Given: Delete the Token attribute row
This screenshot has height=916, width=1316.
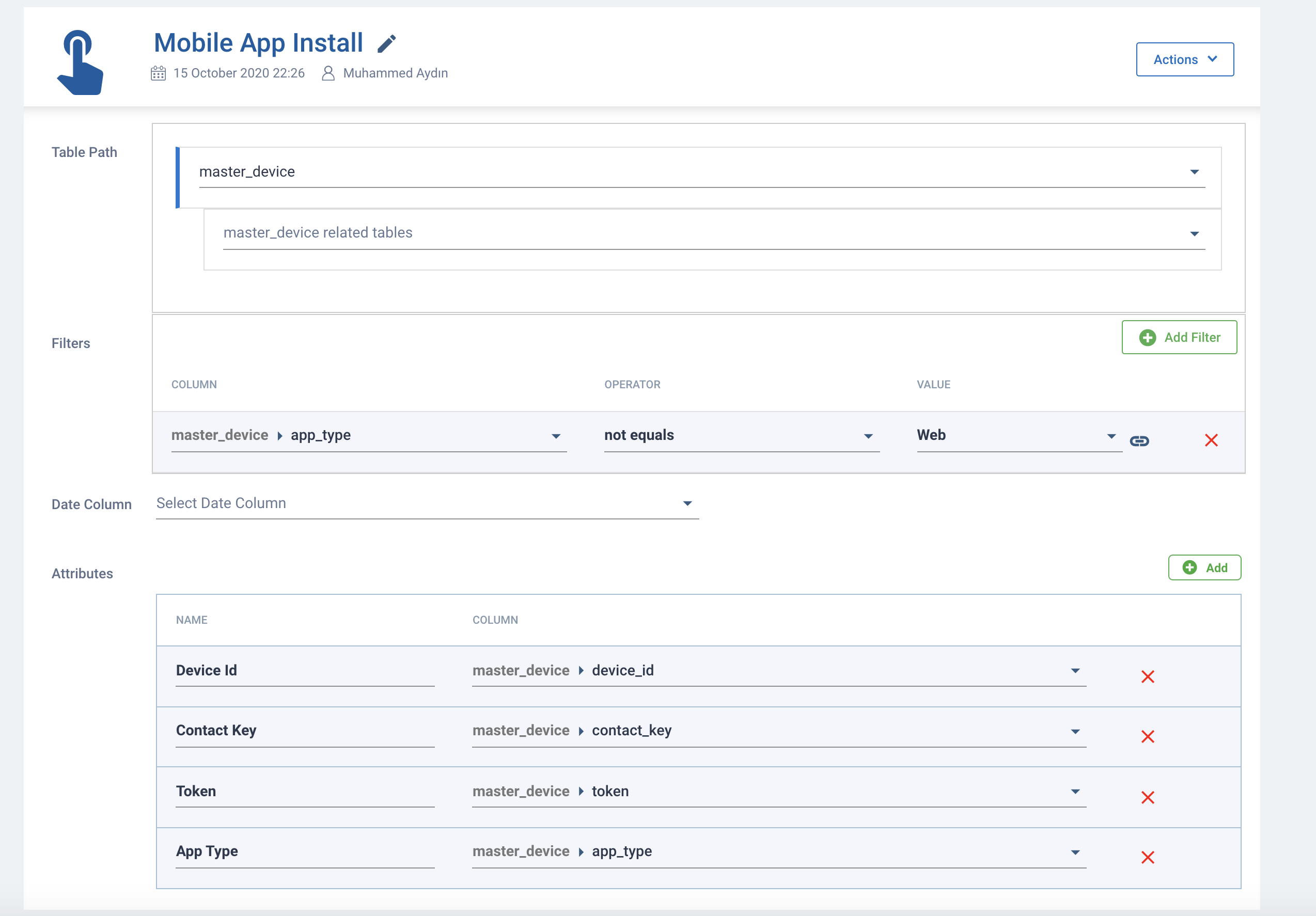Looking at the screenshot, I should tap(1148, 797).
